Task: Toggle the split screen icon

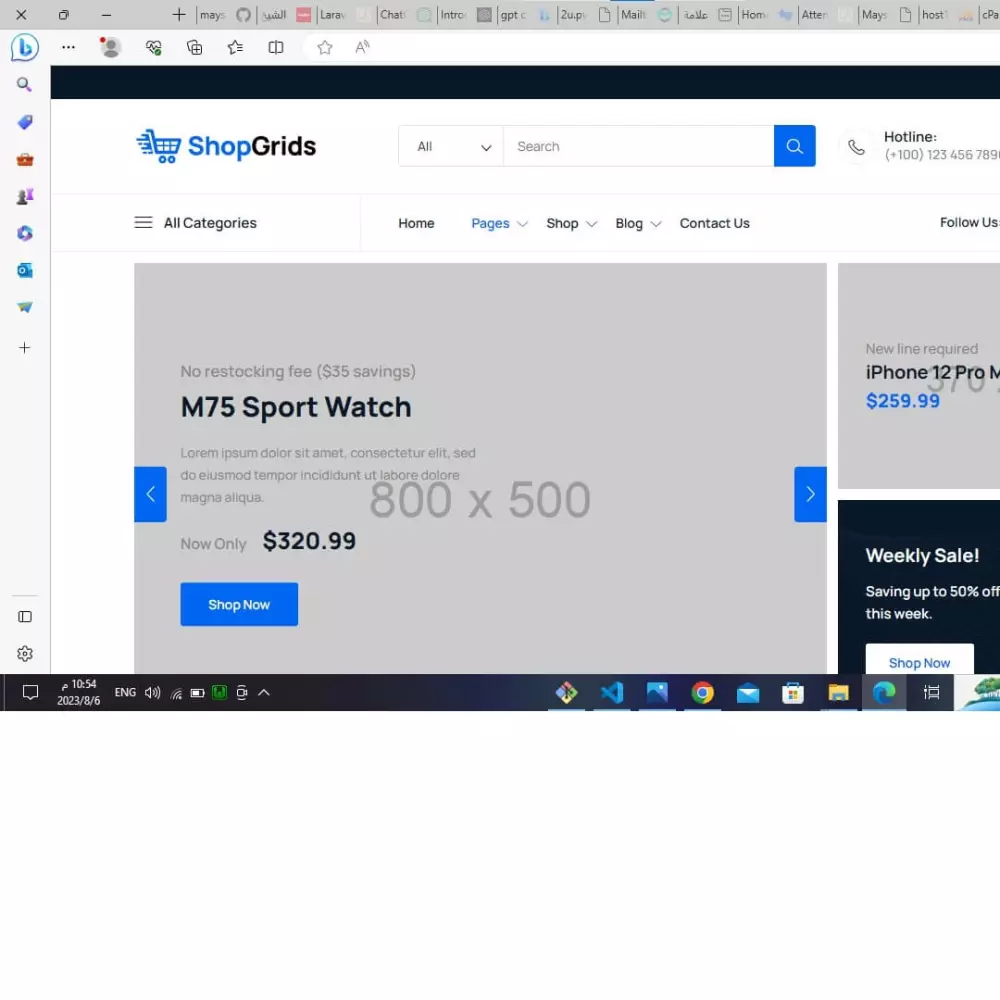Action: coord(276,47)
